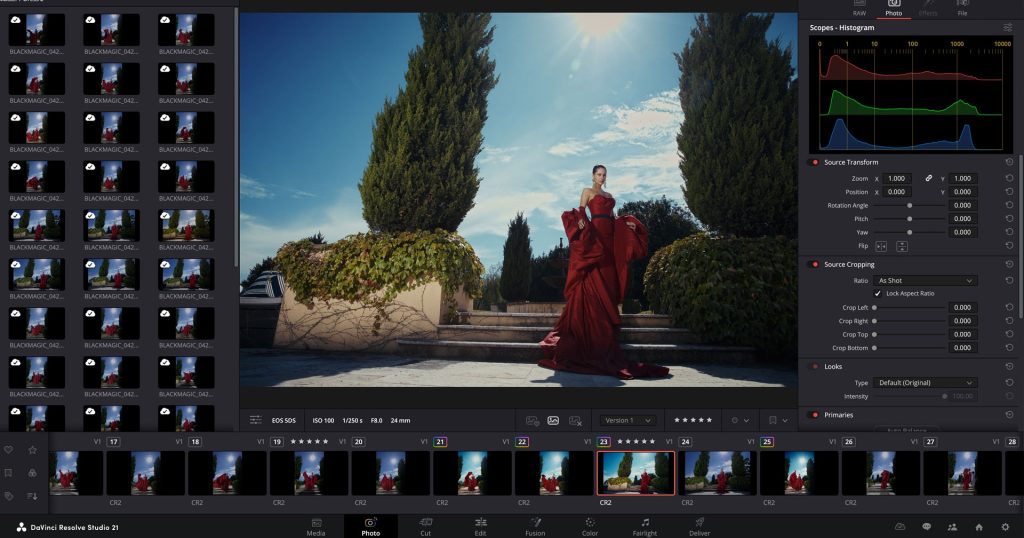Viewport: 1024px width, 538px height.
Task: Click the image icon with X mark
Action: (575, 420)
